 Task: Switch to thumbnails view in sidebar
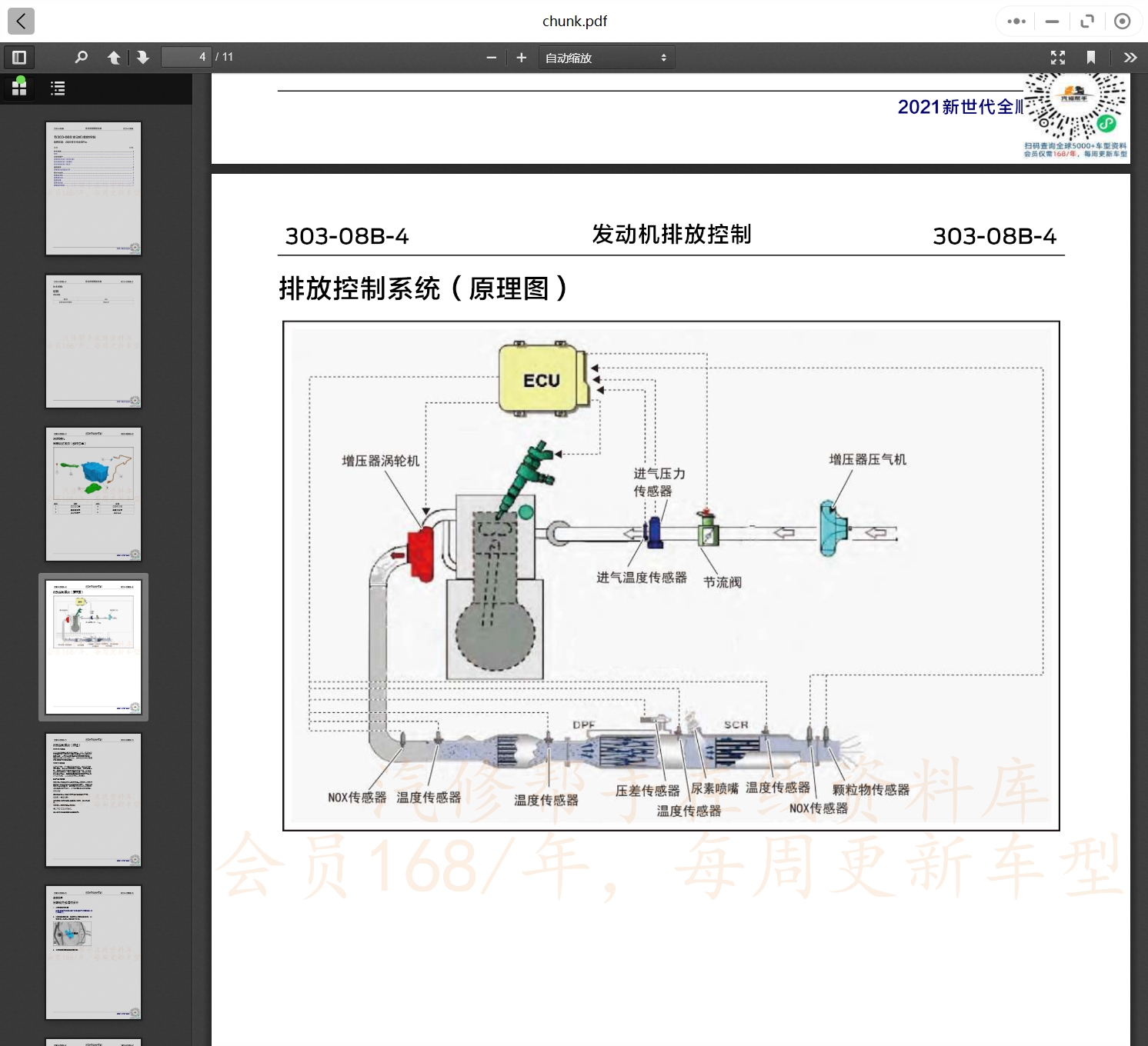(19, 88)
